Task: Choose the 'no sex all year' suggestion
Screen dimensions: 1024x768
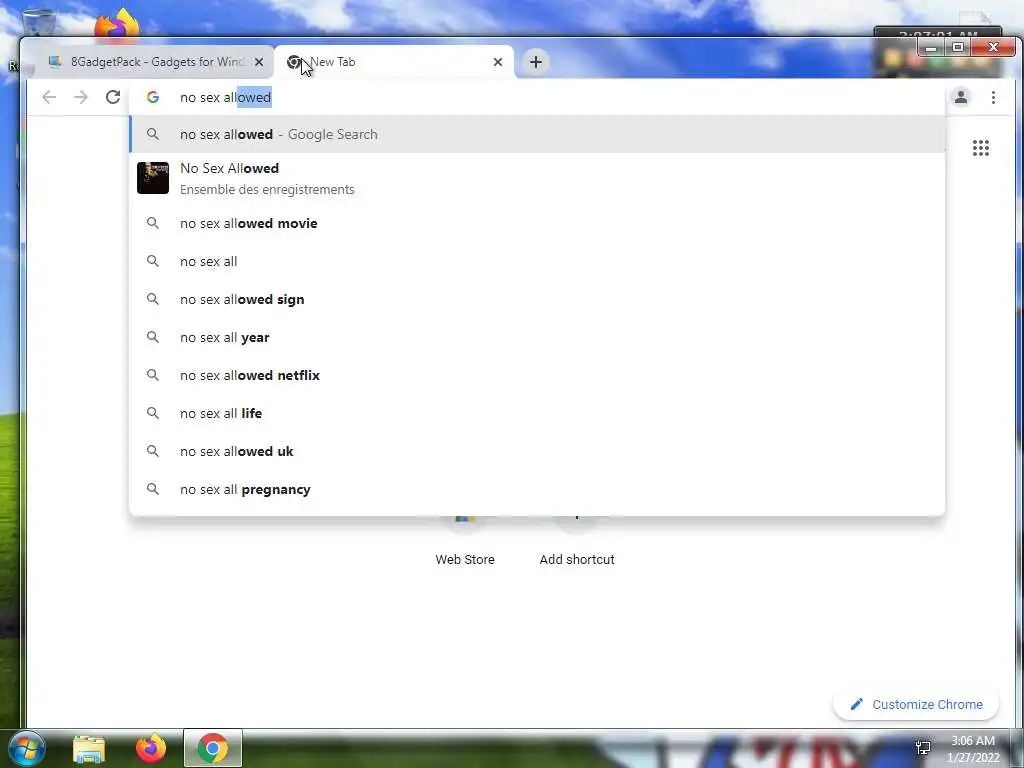Action: 537,338
